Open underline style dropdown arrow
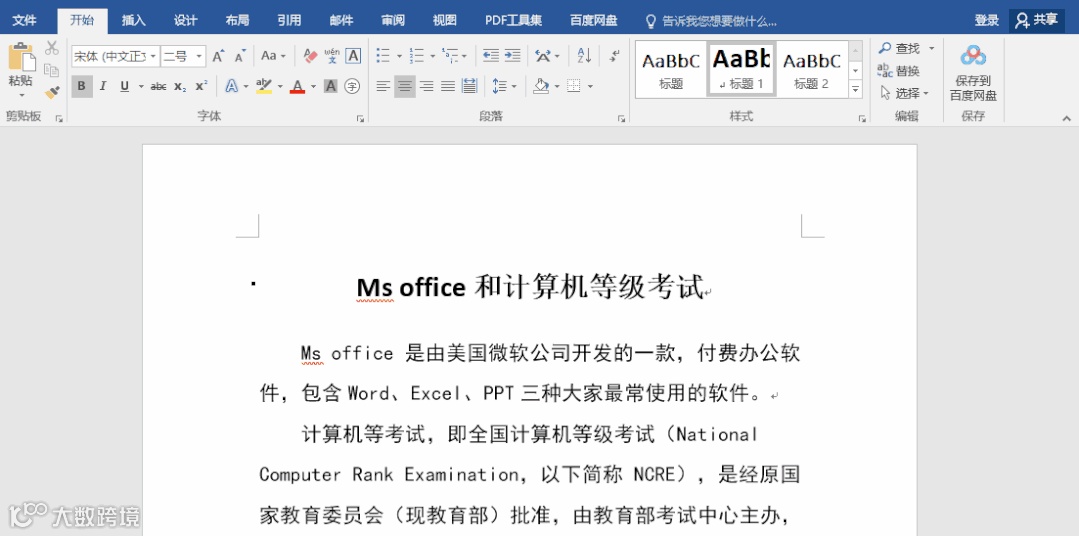 (x=141, y=87)
